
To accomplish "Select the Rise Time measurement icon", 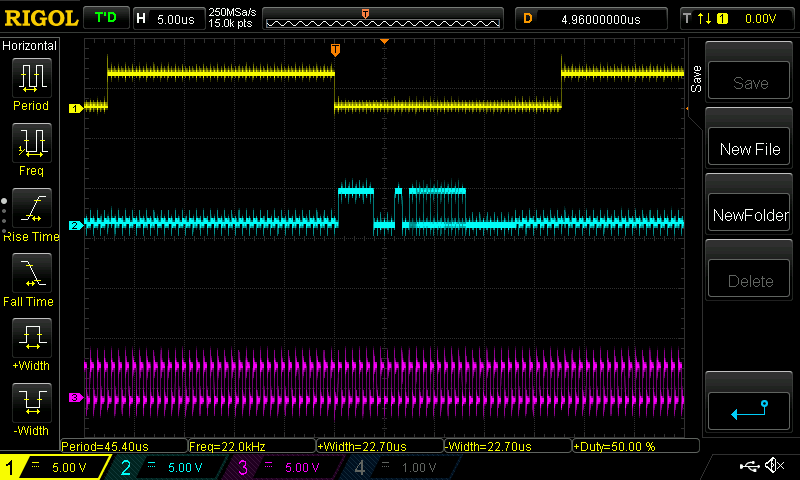I will click(32, 208).
